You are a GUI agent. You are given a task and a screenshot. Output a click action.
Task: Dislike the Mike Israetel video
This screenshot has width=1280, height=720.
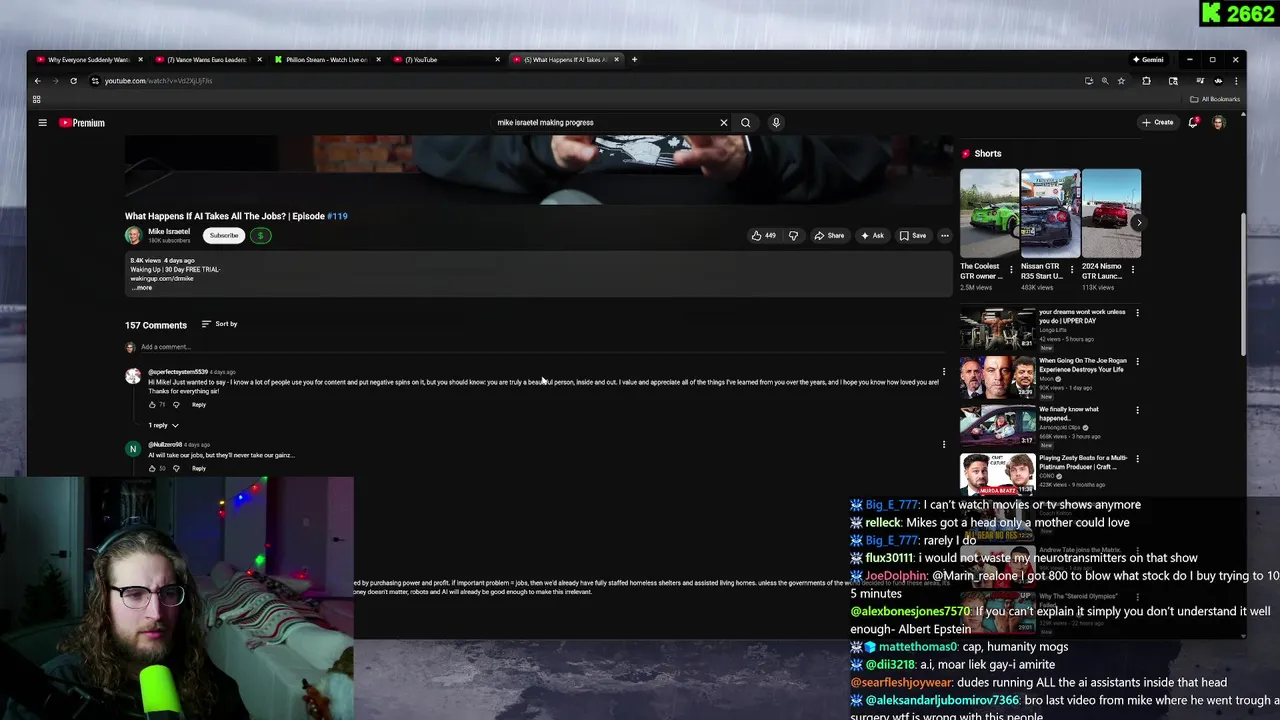[793, 236]
